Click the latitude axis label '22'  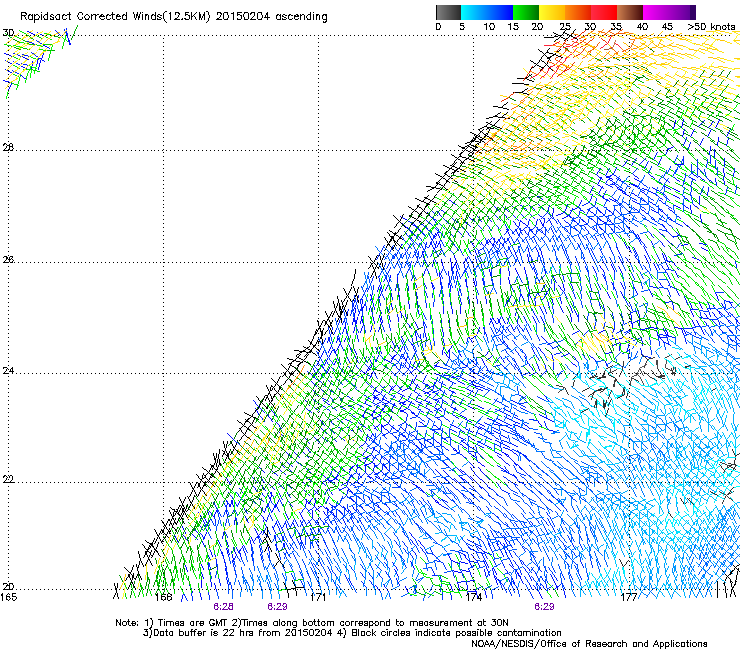point(8,479)
